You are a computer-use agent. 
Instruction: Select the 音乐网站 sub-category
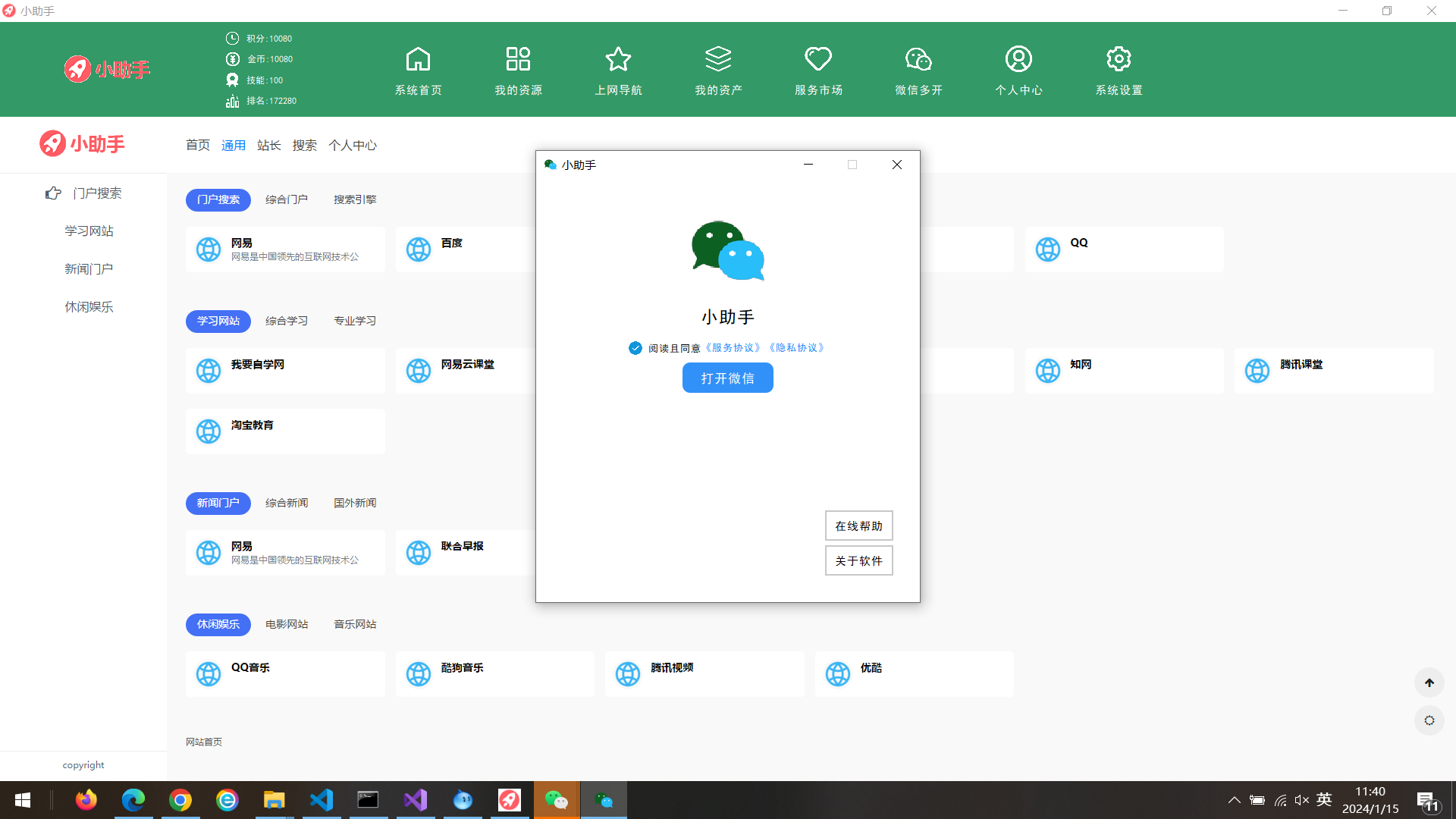click(355, 624)
